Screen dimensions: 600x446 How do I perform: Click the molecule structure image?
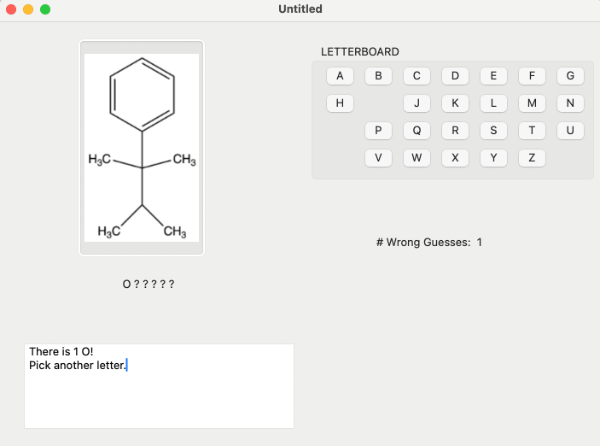pos(142,148)
